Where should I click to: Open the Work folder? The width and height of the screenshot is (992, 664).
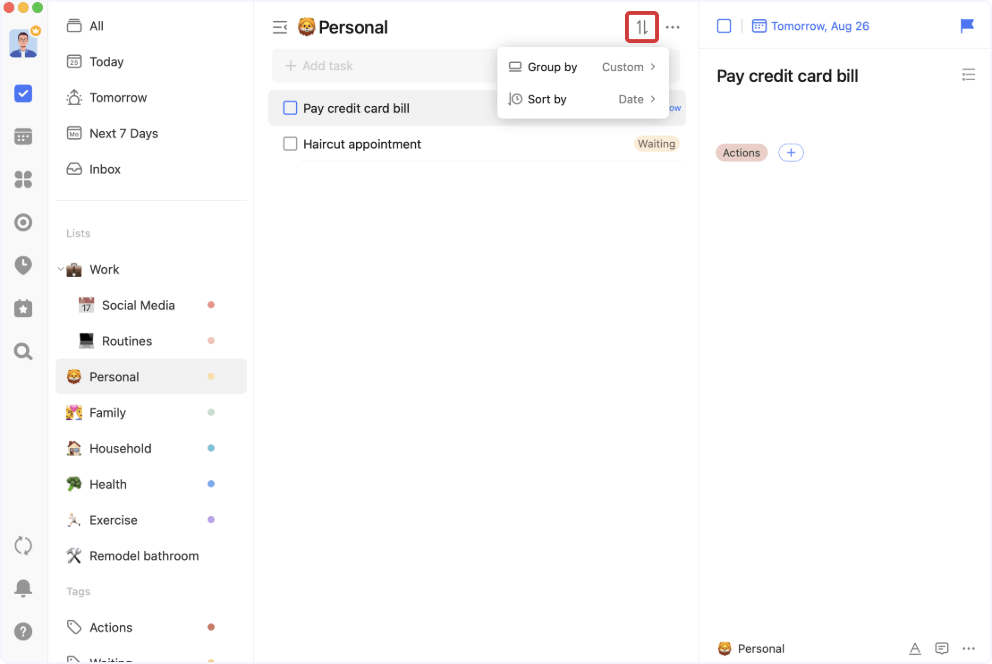coord(151,269)
